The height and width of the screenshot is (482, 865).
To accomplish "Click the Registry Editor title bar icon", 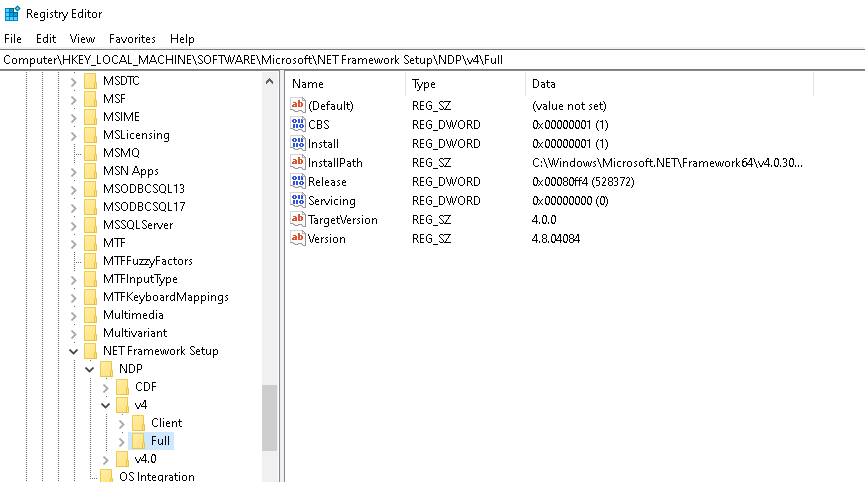I will tap(12, 14).
